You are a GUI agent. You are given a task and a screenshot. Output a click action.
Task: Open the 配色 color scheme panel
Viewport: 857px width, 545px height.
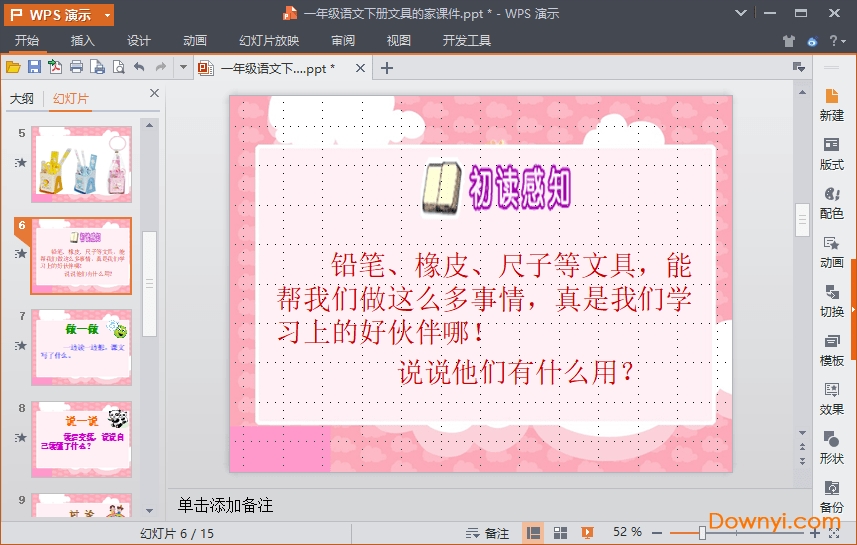[831, 203]
